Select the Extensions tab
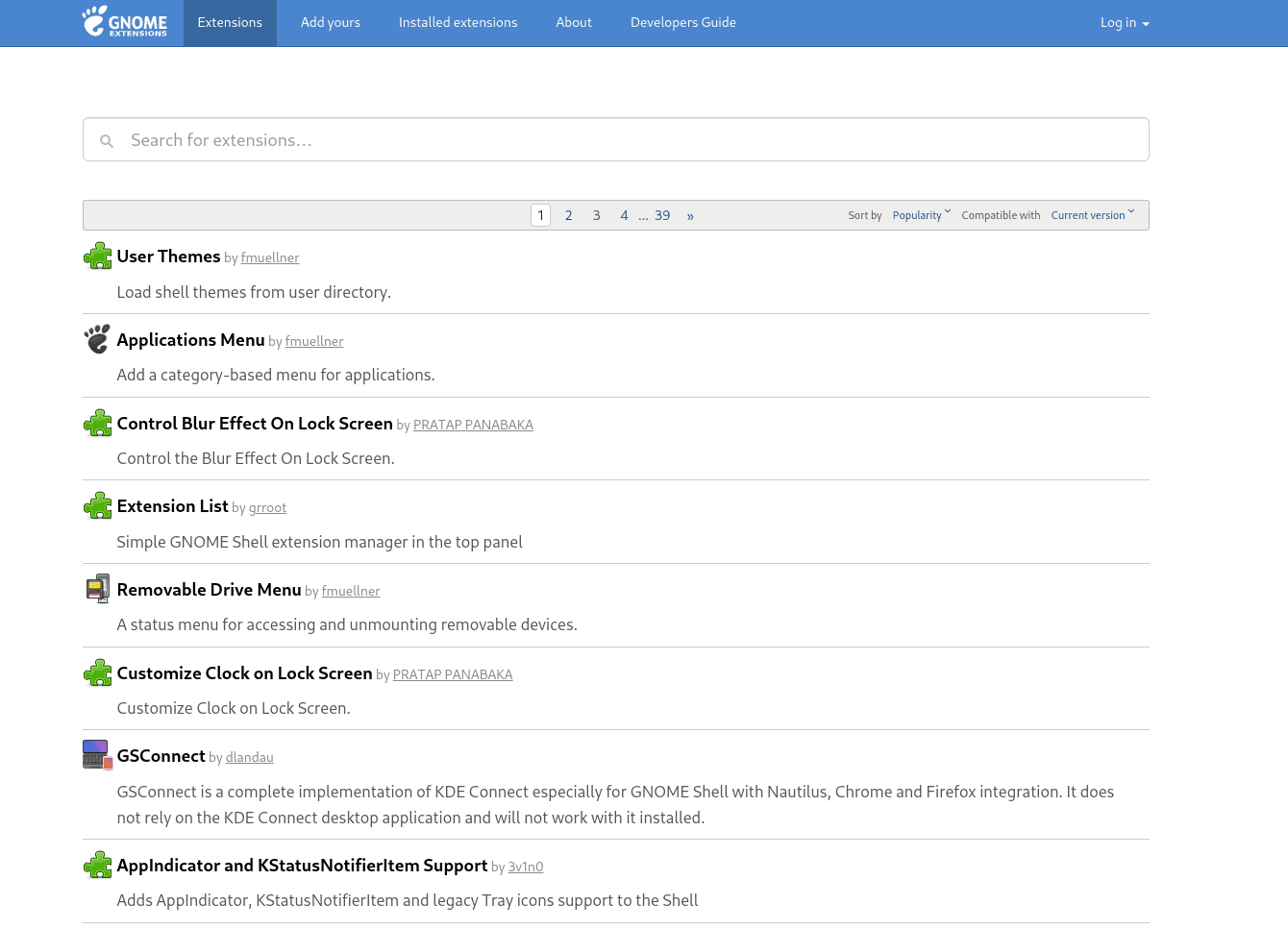The height and width of the screenshot is (929, 1288). click(x=230, y=22)
